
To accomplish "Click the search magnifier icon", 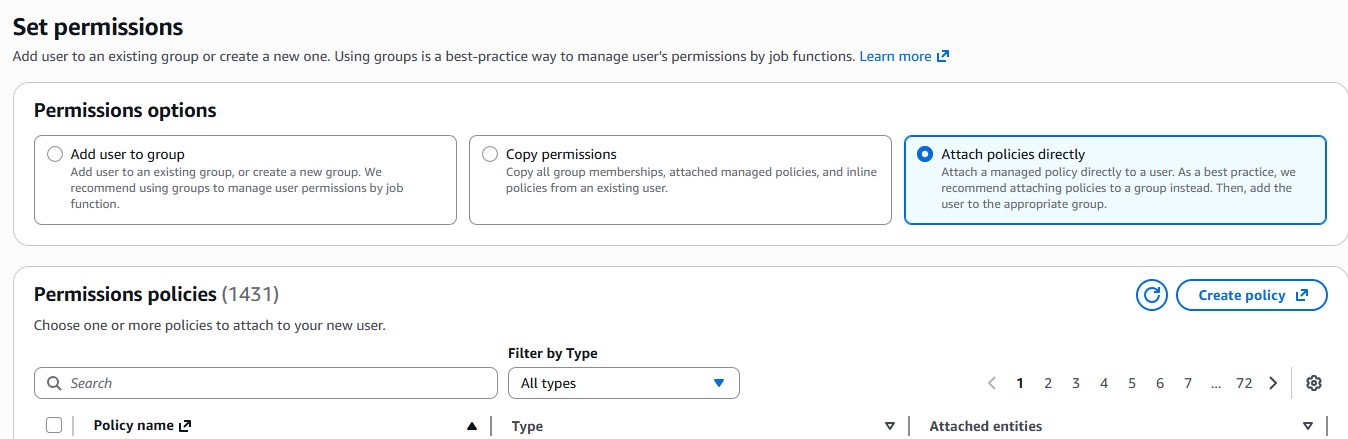I will pyautogui.click(x=54, y=383).
